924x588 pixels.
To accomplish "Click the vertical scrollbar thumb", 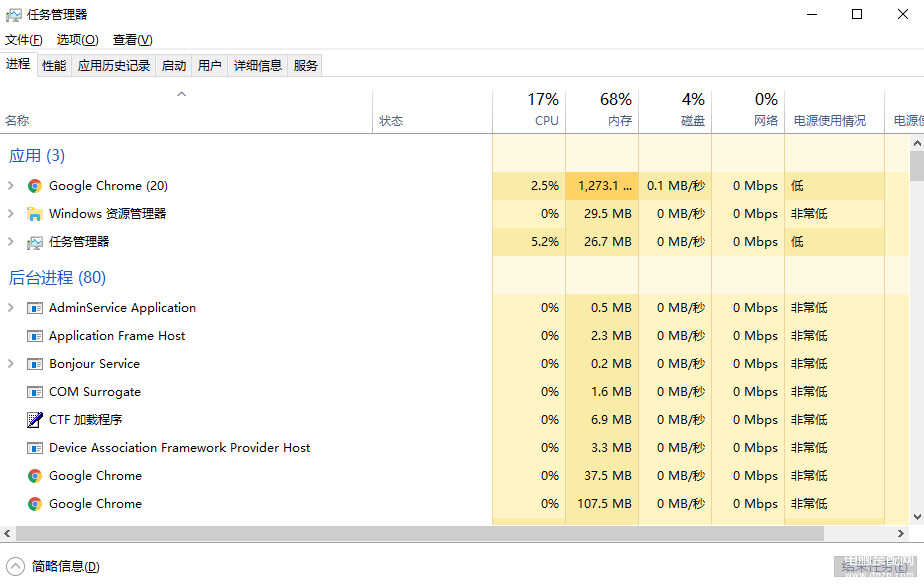I will click(916, 166).
